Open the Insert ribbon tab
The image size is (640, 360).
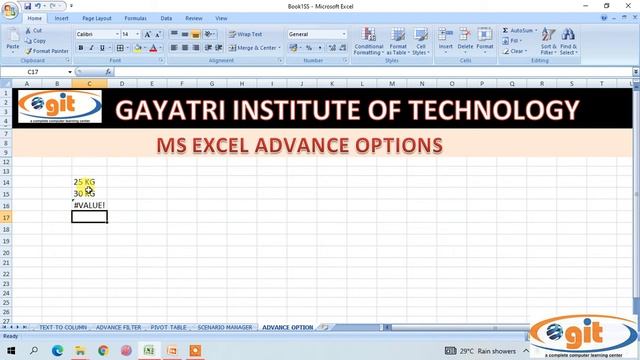62,18
